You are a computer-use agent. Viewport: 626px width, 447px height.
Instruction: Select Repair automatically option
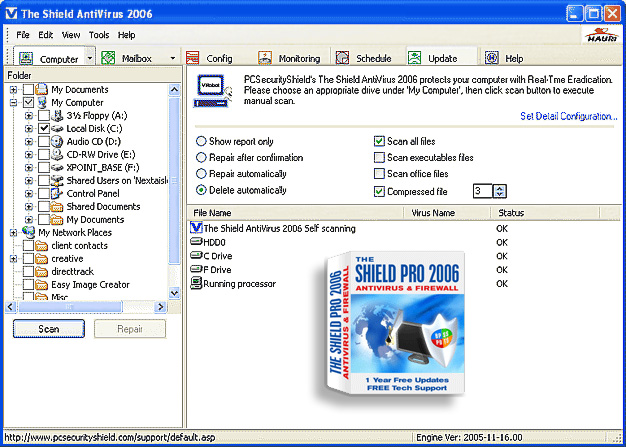(201, 174)
